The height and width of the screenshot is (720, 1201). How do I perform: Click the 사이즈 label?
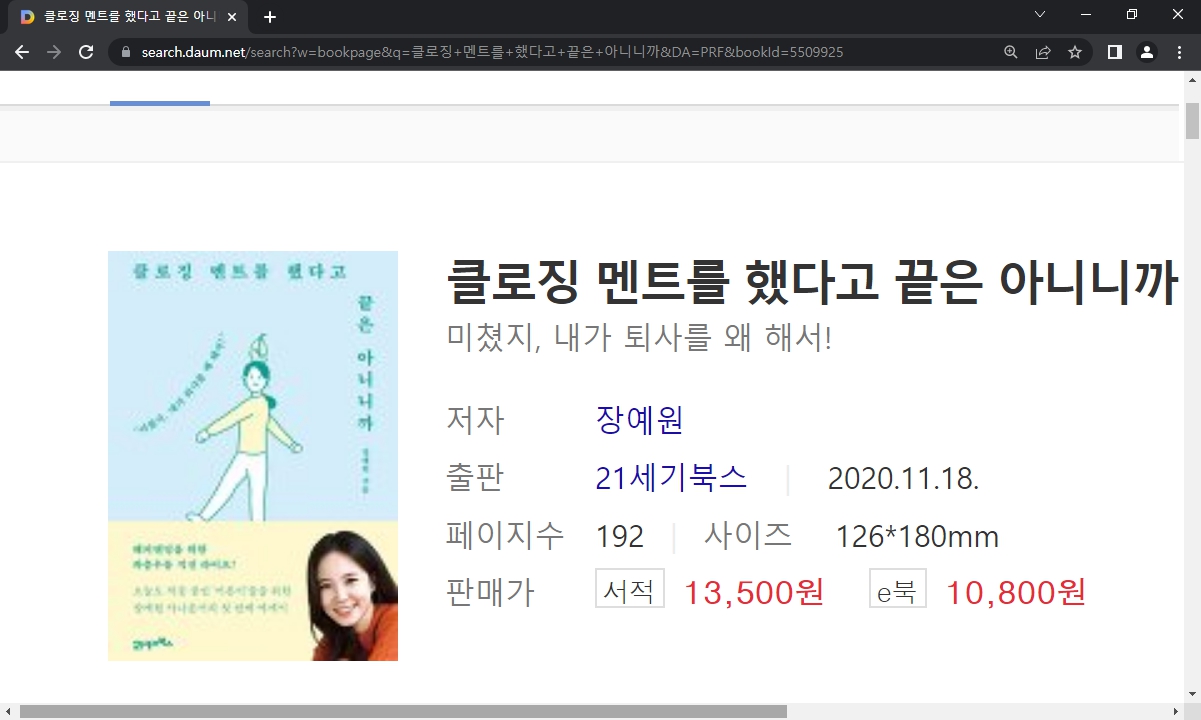[x=748, y=535]
